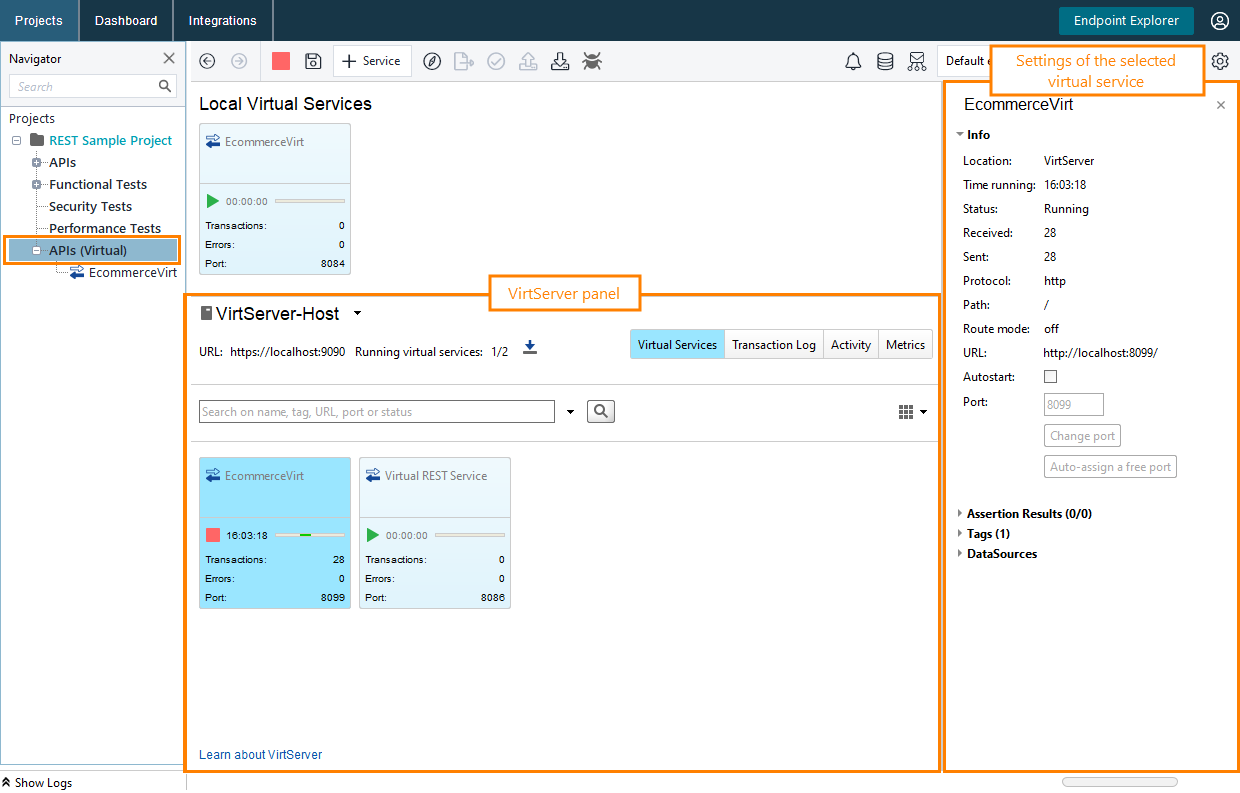The width and height of the screenshot is (1240, 793).
Task: Enable the Autostart checkbox
Action: click(1050, 377)
